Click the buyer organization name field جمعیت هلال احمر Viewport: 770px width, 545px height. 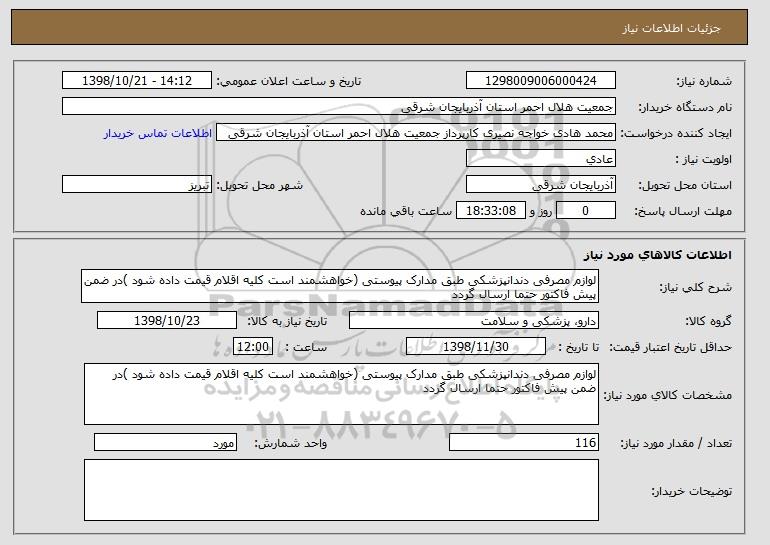click(339, 107)
